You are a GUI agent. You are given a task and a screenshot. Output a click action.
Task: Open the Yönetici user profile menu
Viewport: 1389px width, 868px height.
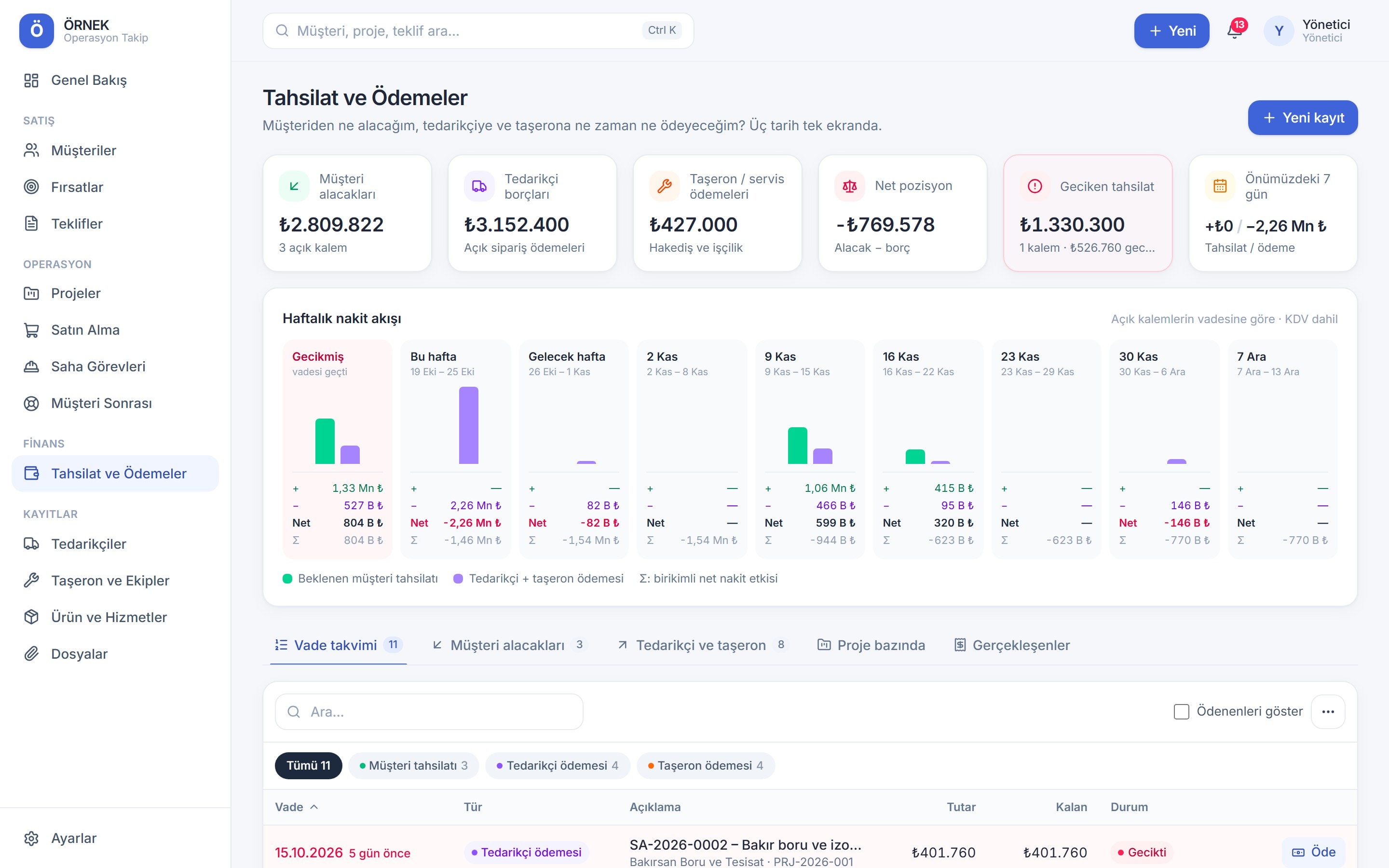tap(1307, 30)
